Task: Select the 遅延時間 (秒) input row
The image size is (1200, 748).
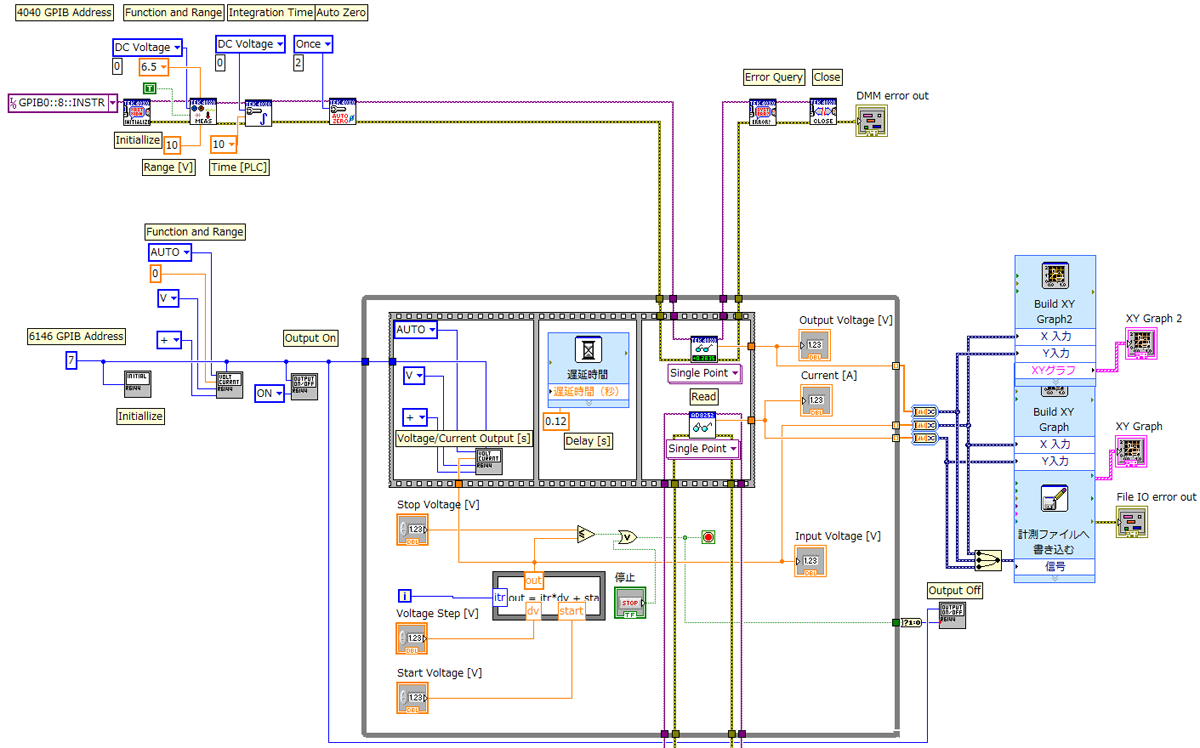Action: click(588, 392)
